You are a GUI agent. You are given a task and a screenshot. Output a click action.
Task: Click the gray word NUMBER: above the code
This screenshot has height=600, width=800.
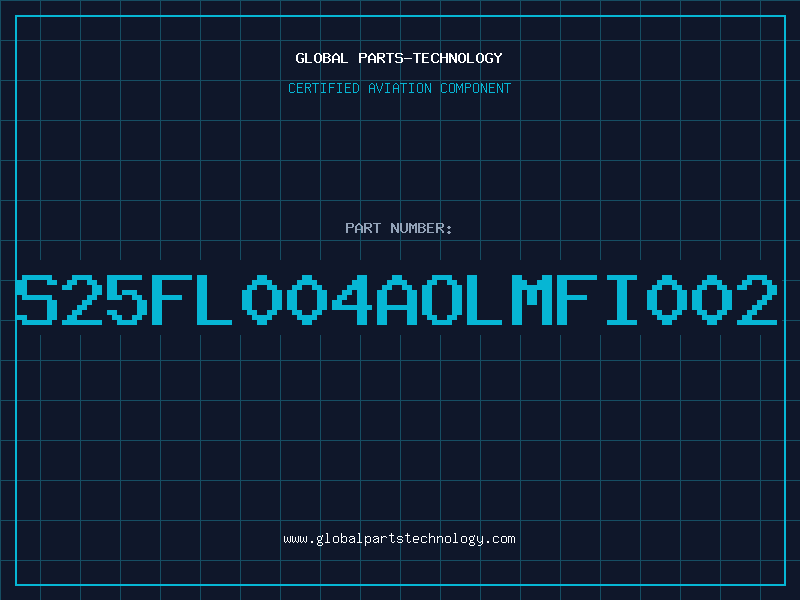click(421, 228)
